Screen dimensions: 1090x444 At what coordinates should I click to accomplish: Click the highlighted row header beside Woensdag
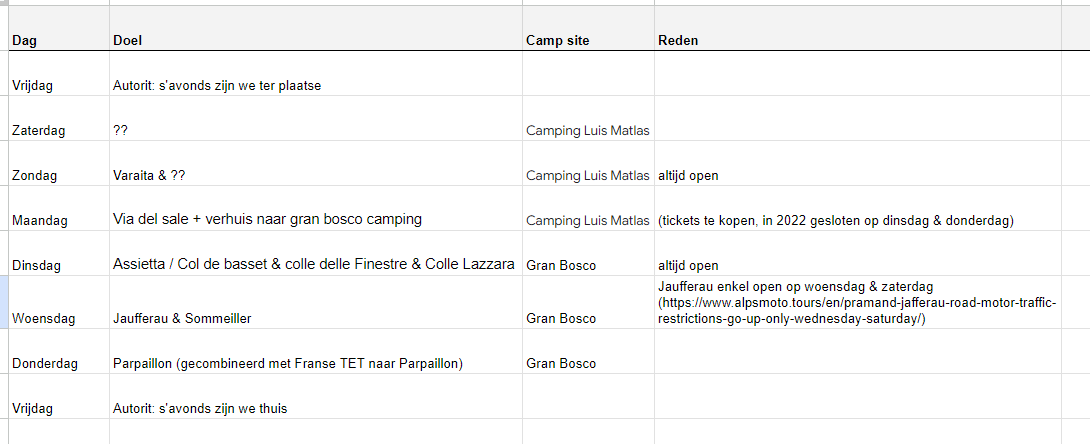[x=4, y=303]
